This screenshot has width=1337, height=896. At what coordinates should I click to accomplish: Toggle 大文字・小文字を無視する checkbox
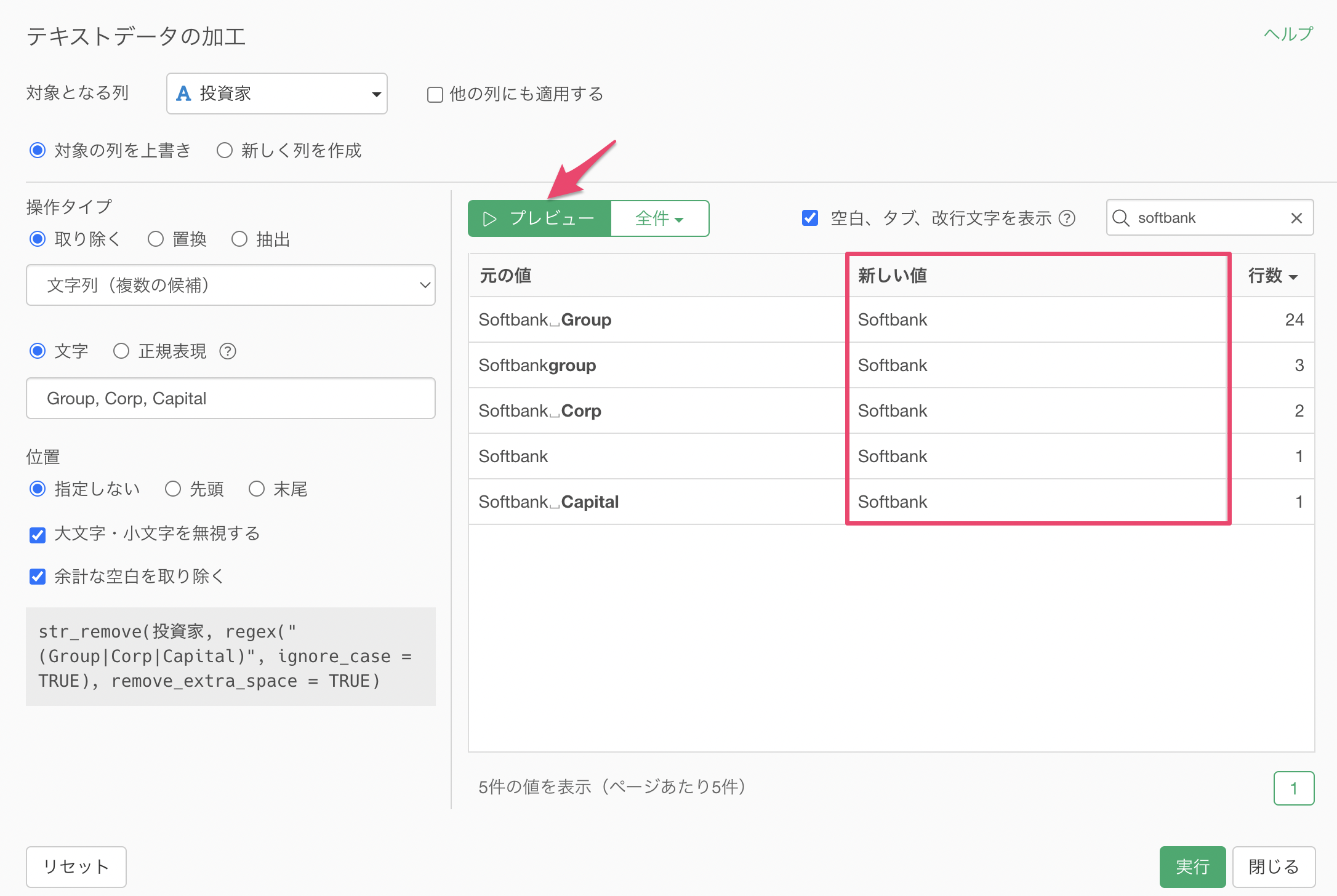coord(38,534)
